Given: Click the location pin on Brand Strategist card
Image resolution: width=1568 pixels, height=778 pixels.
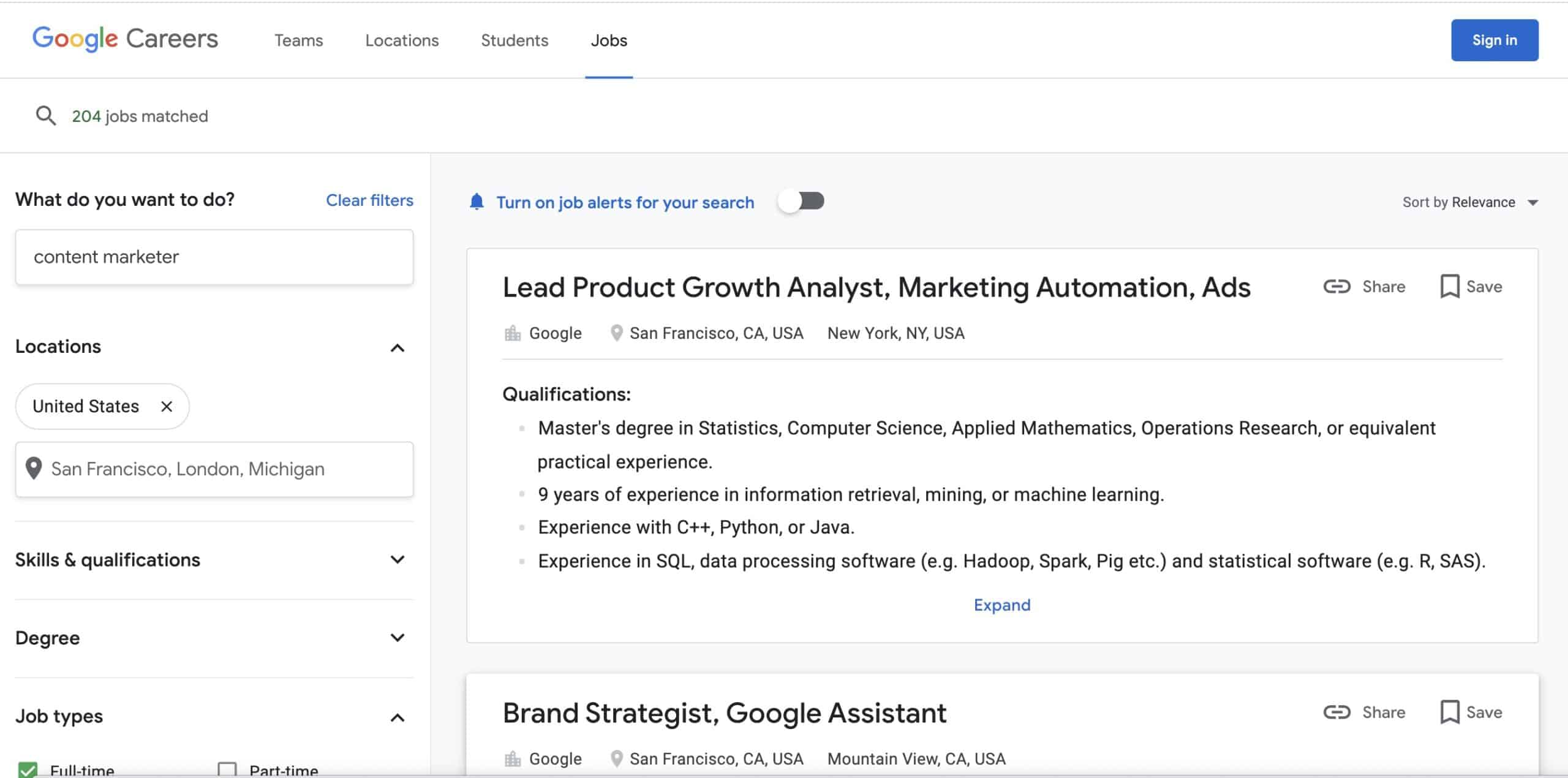Looking at the screenshot, I should pos(617,759).
